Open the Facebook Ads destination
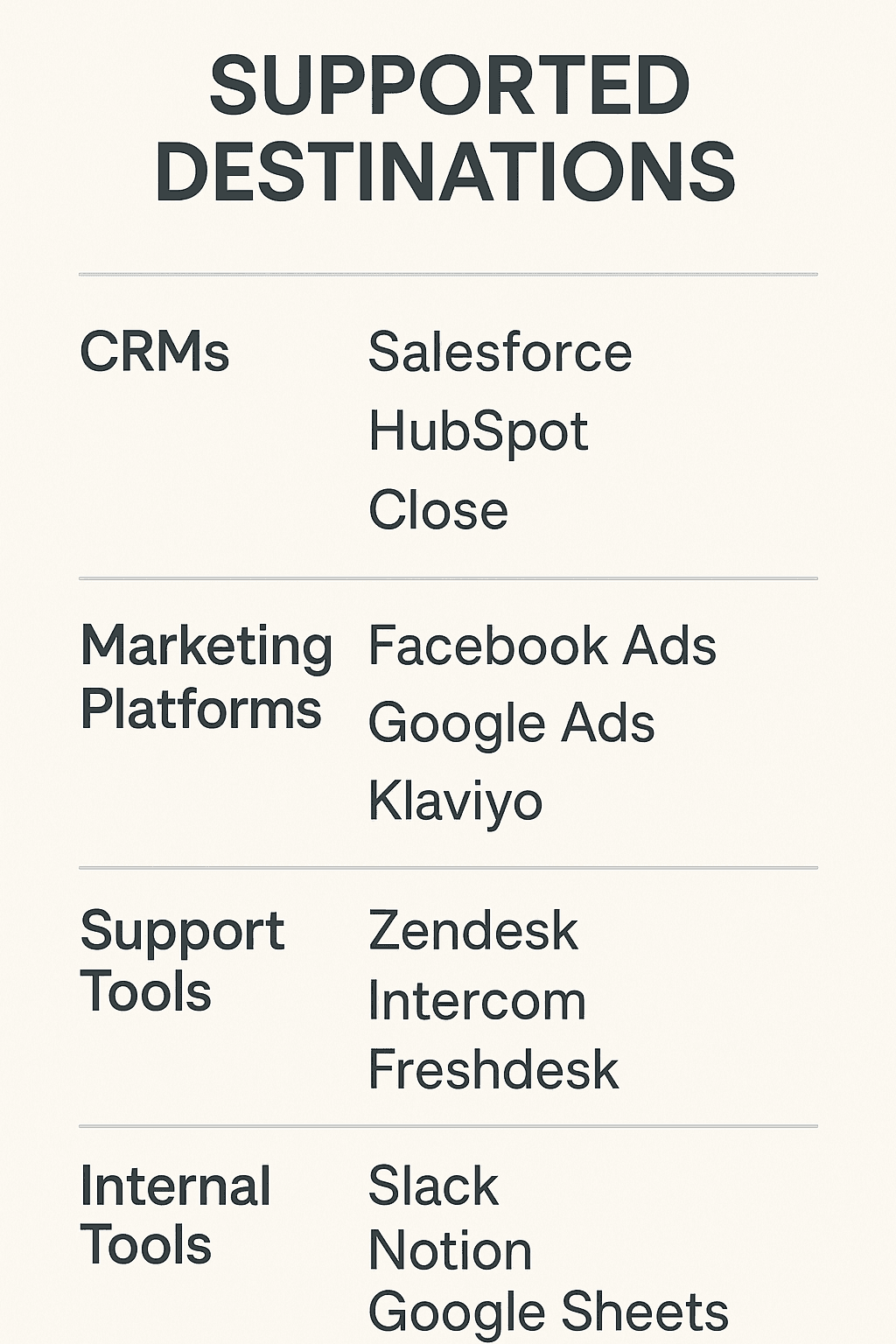 pyautogui.click(x=542, y=646)
